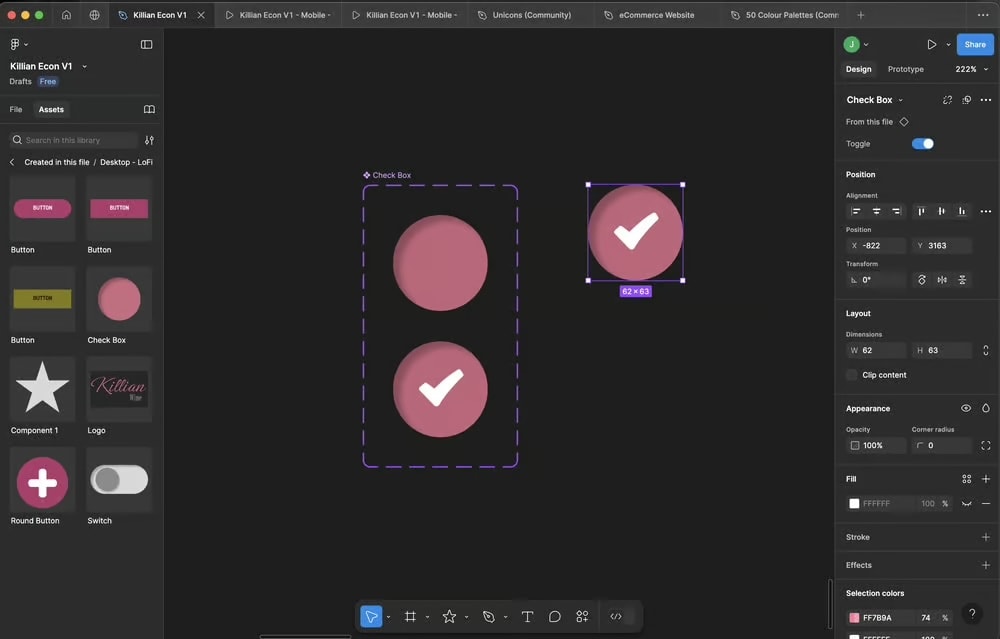The width and height of the screenshot is (1000, 639).
Task: Toggle fill visibility for FFFFFF
Action: [x=967, y=503]
